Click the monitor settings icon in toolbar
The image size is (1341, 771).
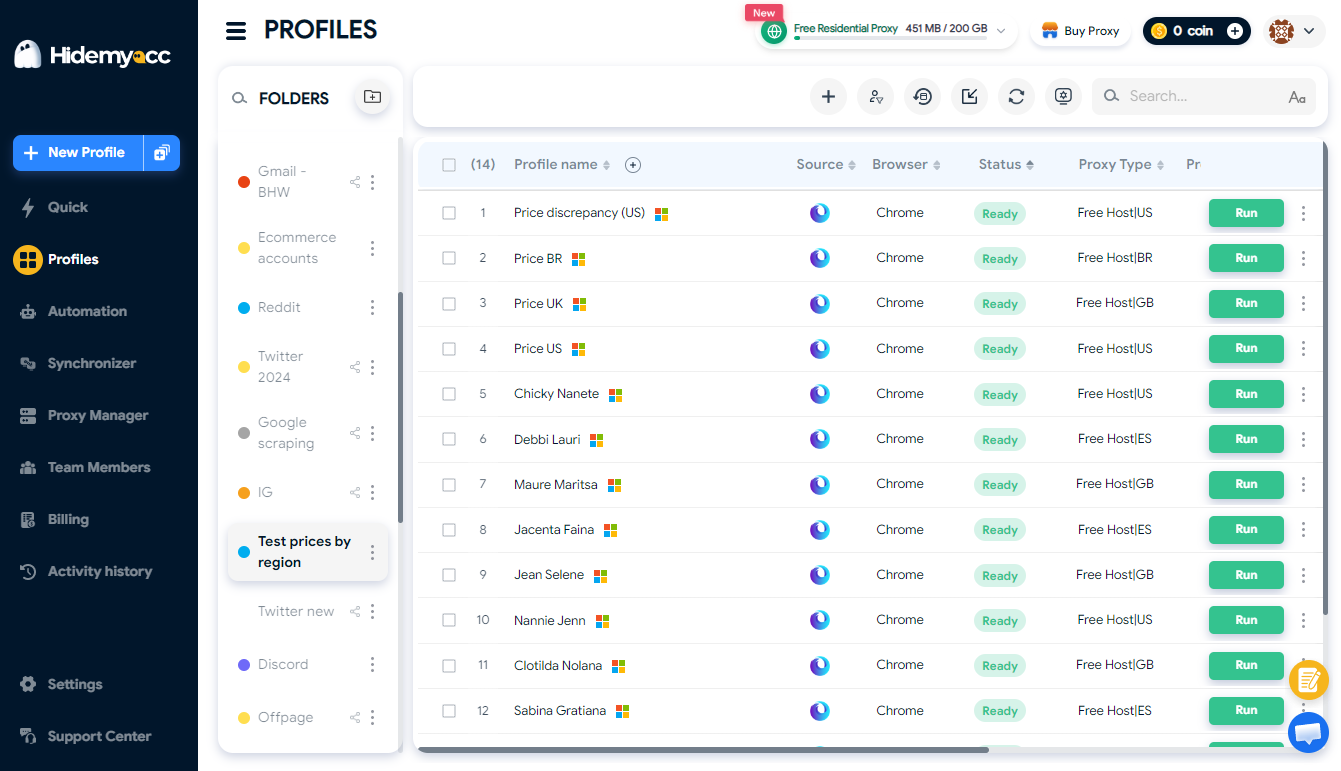click(1063, 96)
